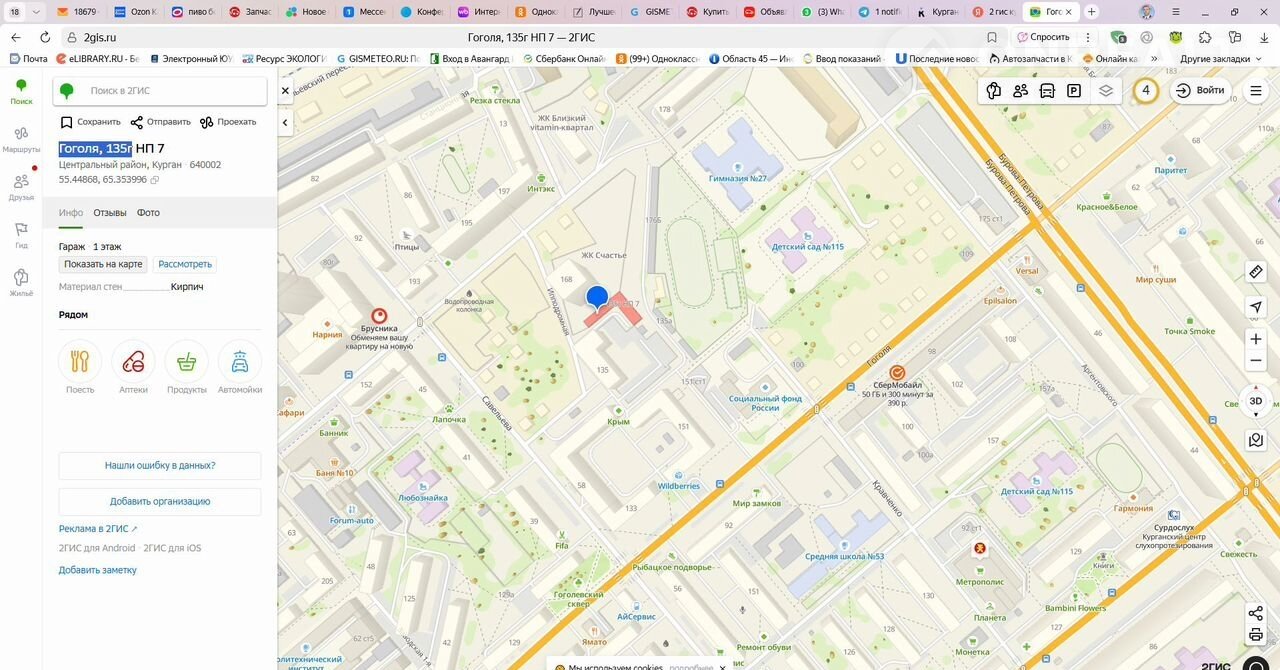Click the Сохранить bookmark icon
This screenshot has width=1280, height=670.
tap(67, 122)
